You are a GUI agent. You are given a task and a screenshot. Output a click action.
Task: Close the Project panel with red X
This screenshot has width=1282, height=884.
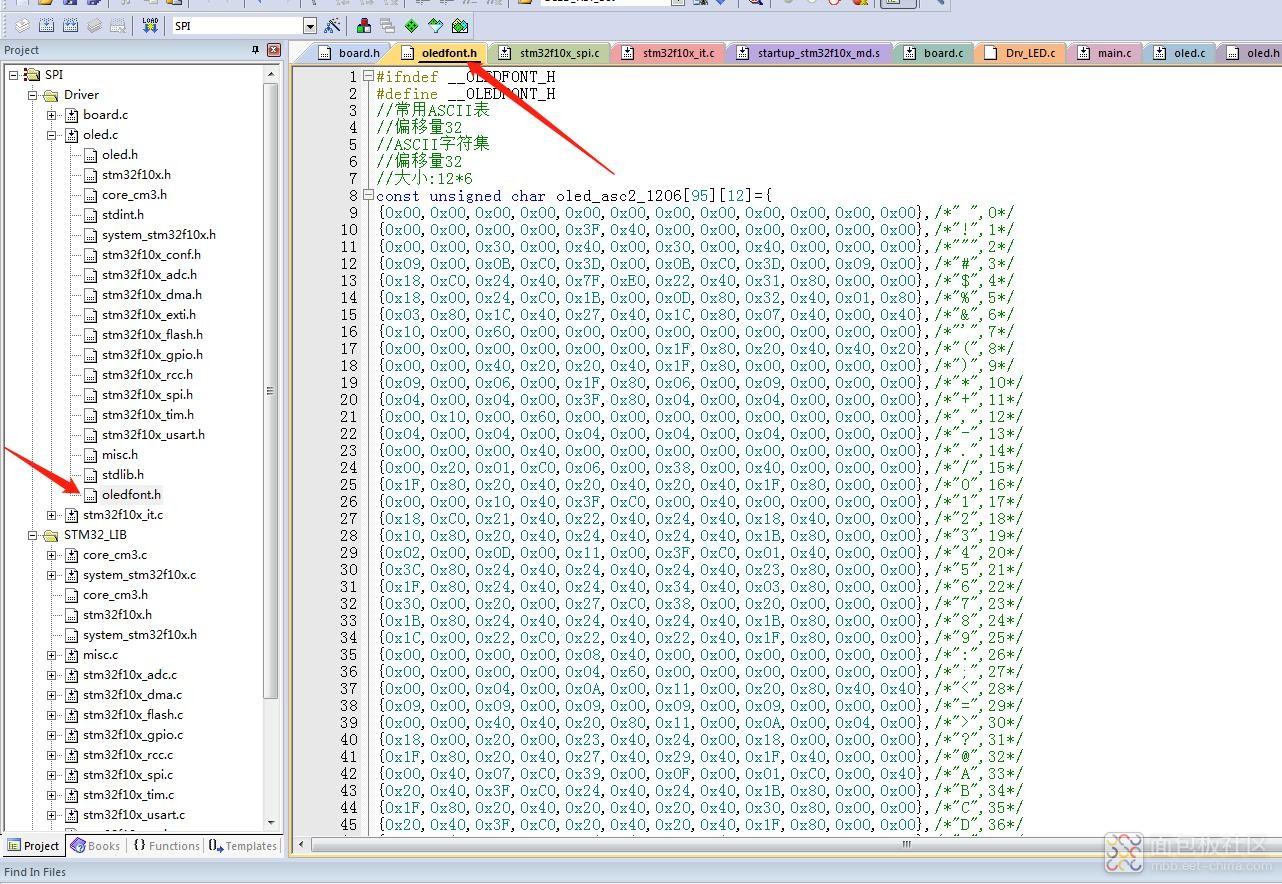point(274,50)
